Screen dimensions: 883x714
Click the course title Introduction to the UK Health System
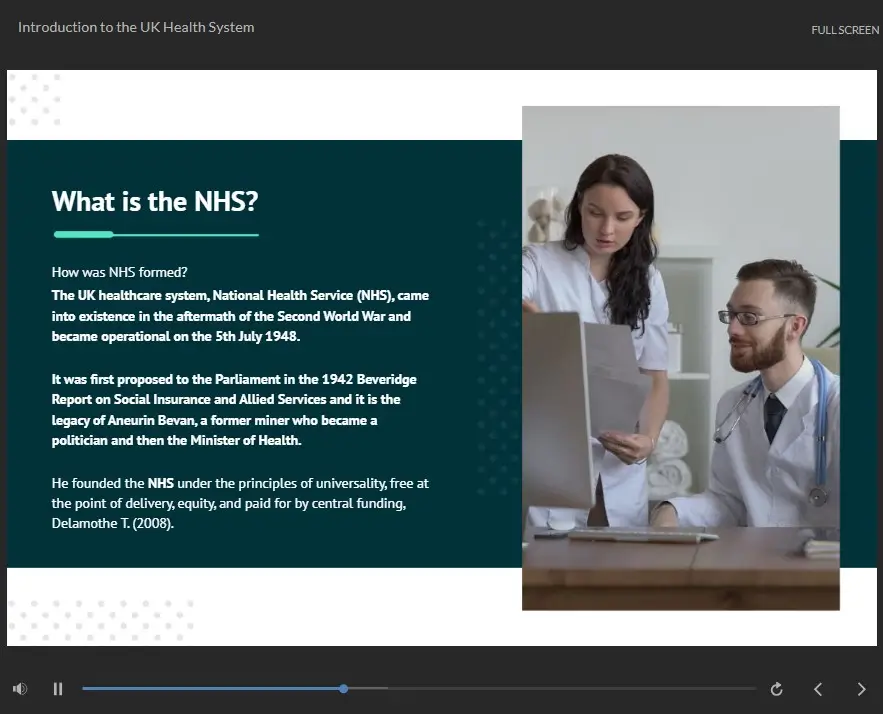pyautogui.click(x=136, y=27)
